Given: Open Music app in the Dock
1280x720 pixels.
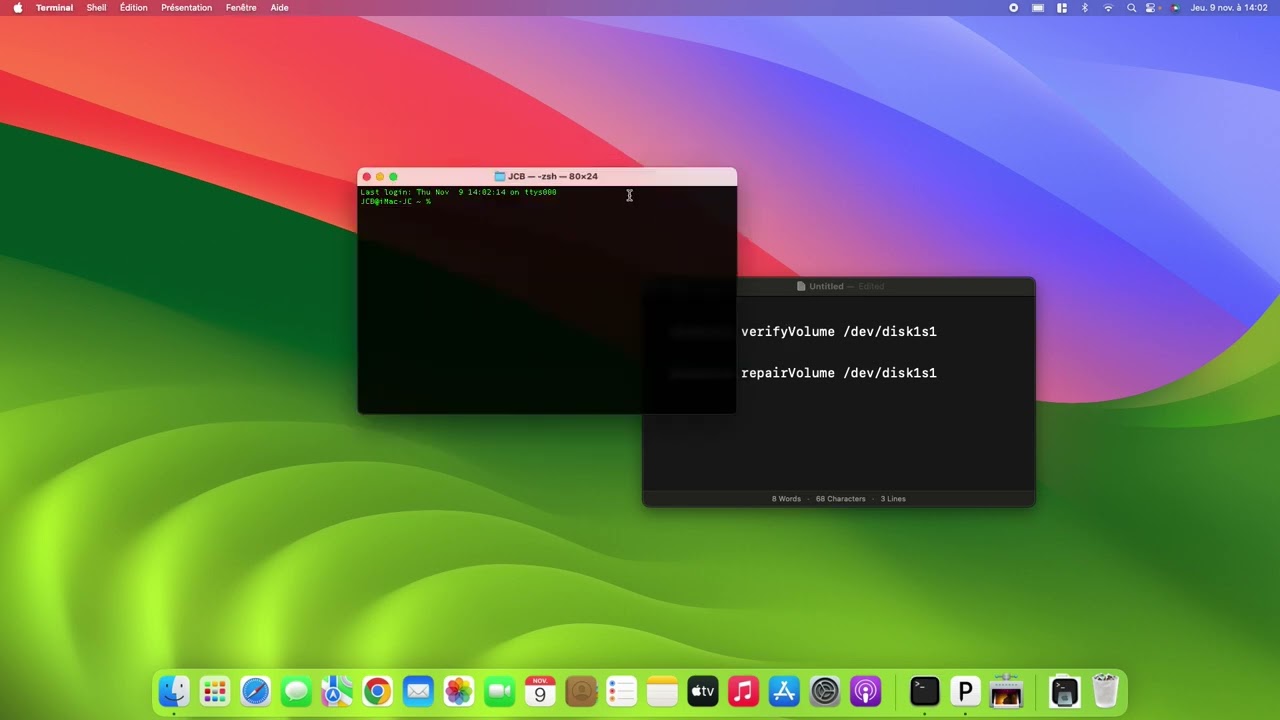Looking at the screenshot, I should click(743, 691).
